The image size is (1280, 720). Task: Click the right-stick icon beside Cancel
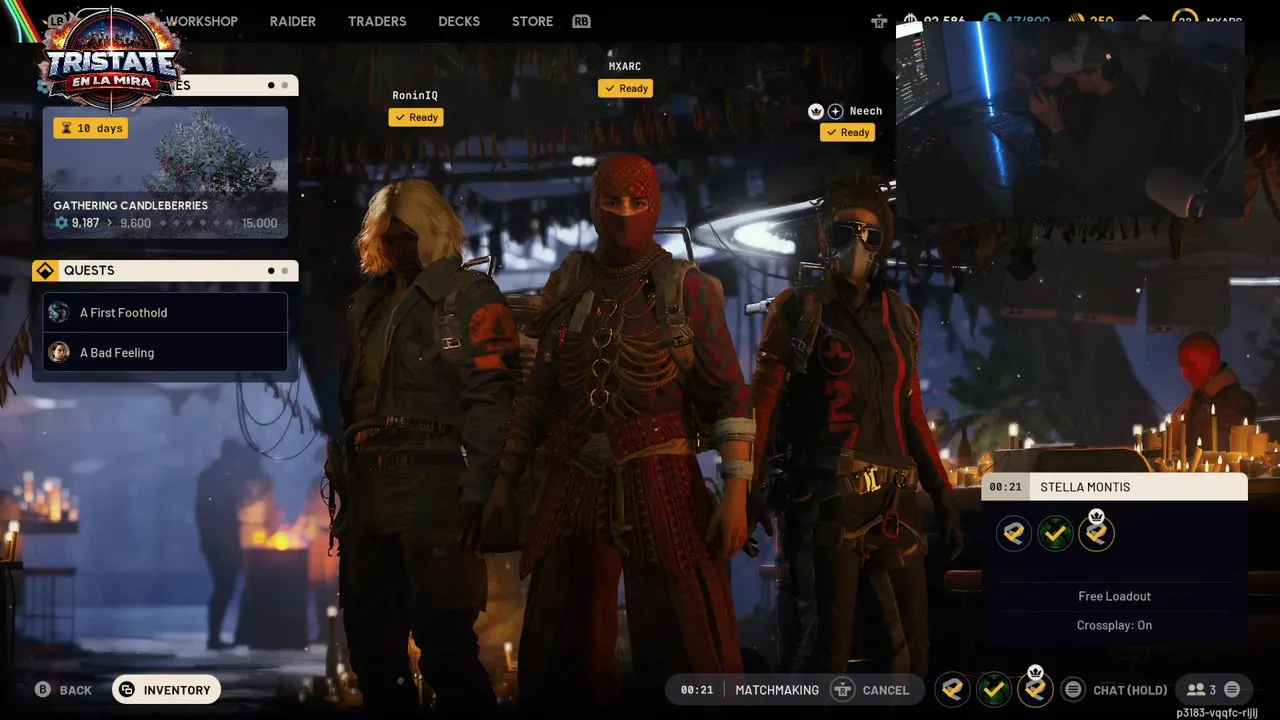tap(843, 689)
